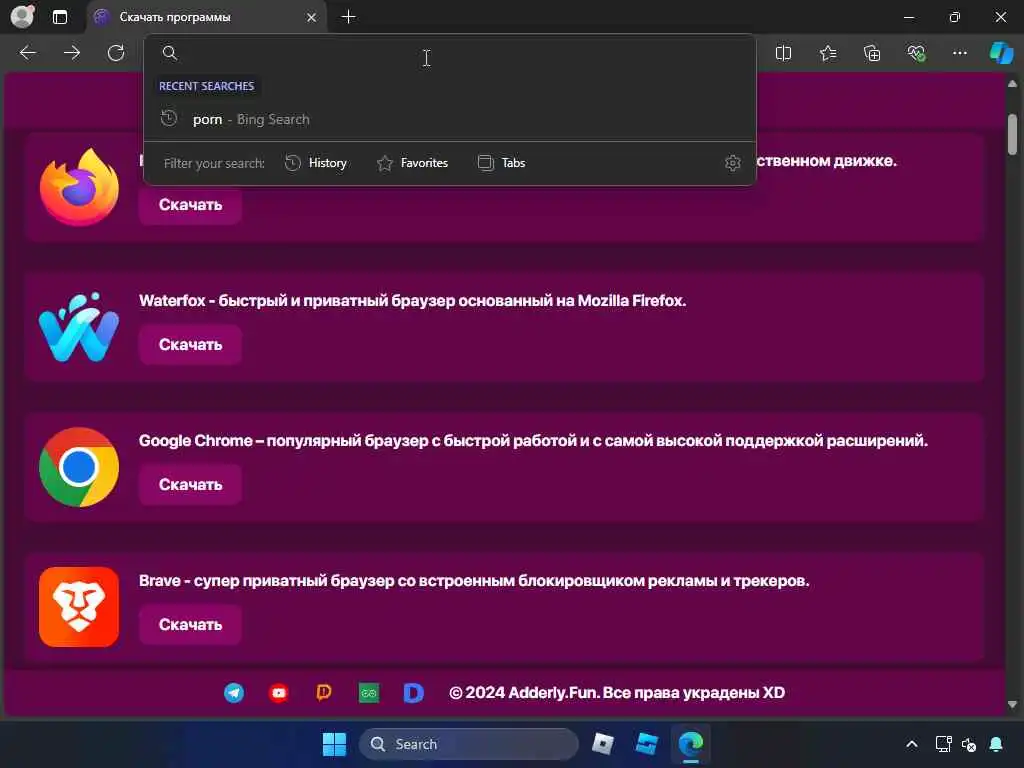Image resolution: width=1024 pixels, height=768 pixels.
Task: Close the Скачать программы tab
Action: [x=312, y=18]
